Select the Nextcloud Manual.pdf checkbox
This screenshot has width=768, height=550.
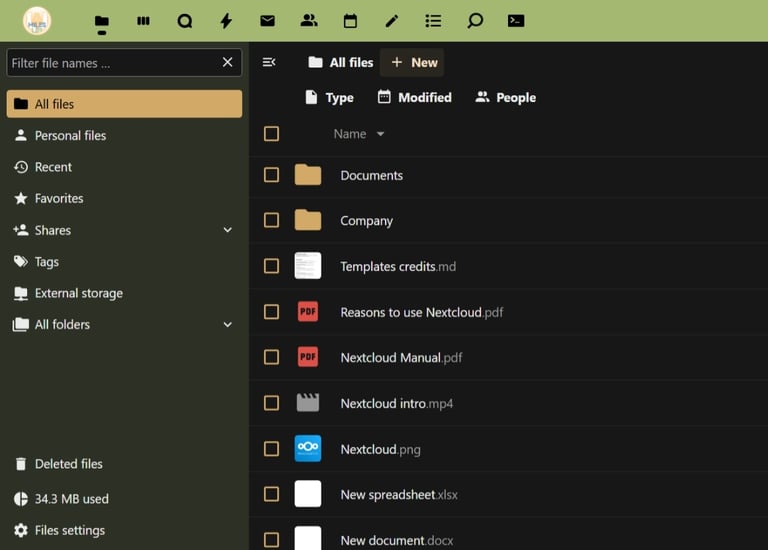pyautogui.click(x=271, y=357)
